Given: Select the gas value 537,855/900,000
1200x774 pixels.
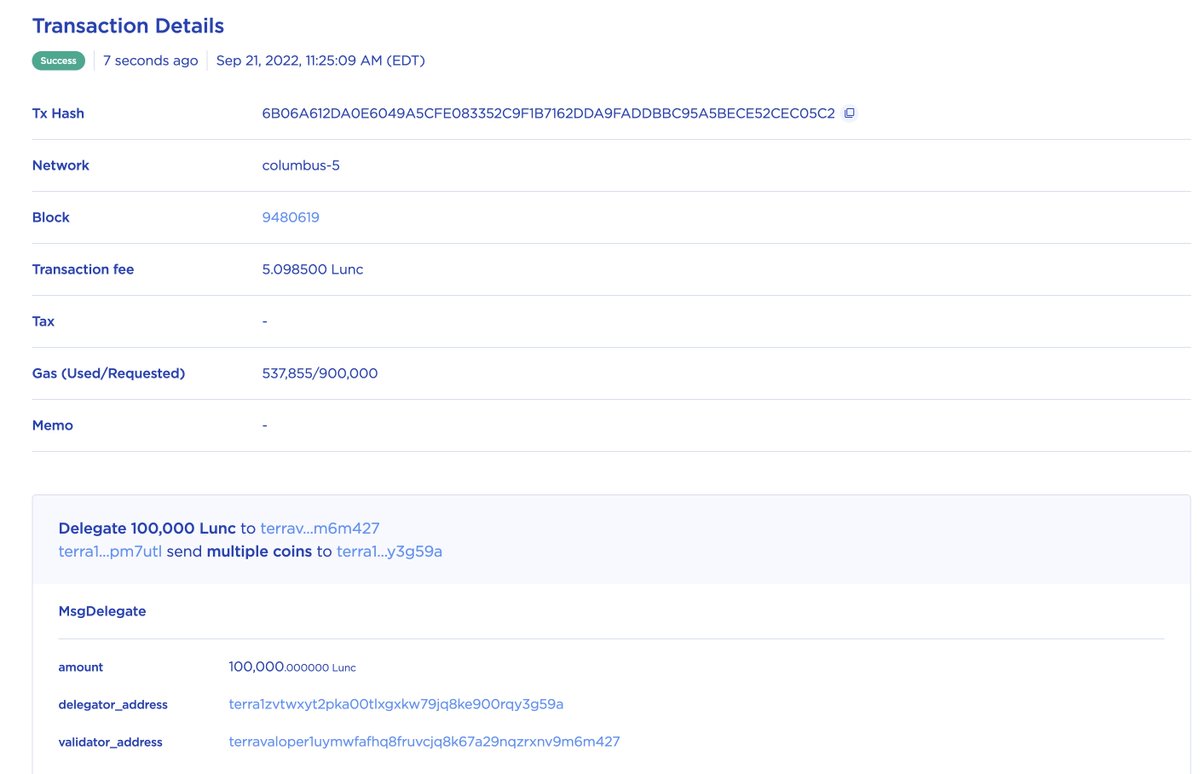Looking at the screenshot, I should pyautogui.click(x=320, y=373).
